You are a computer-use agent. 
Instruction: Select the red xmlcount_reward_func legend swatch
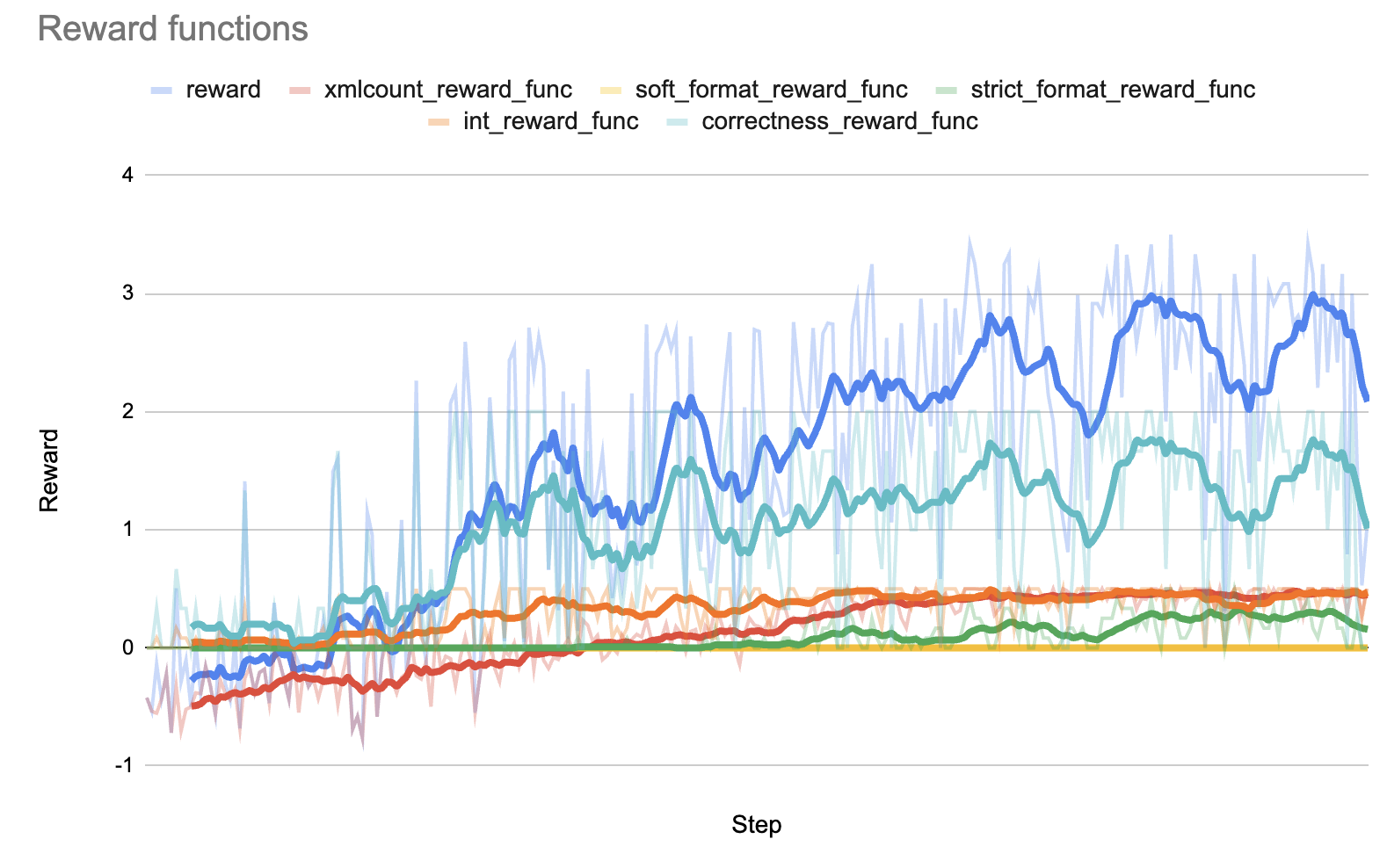pyautogui.click(x=300, y=90)
